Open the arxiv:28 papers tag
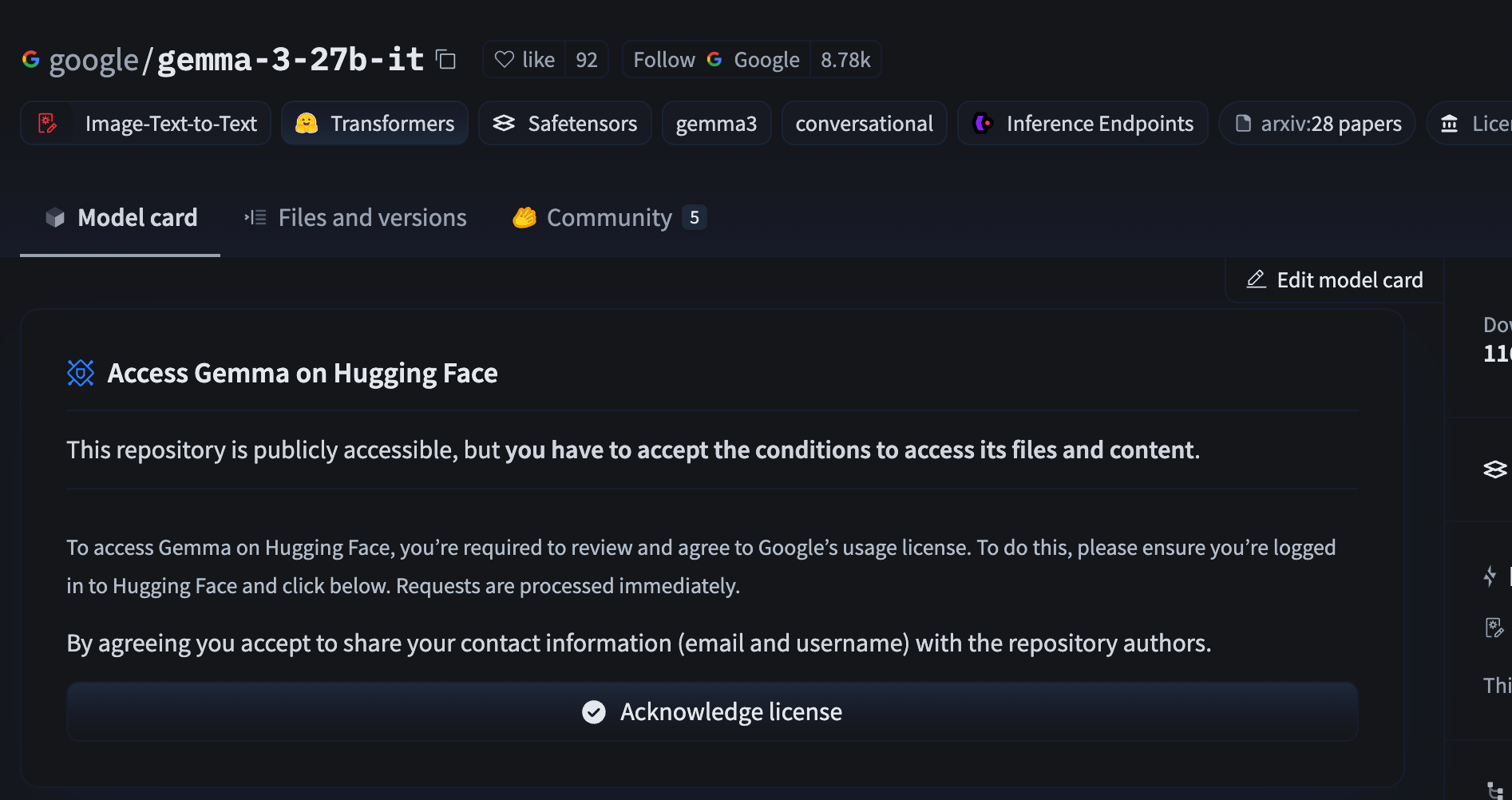Screen dimensions: 1512x800 click(x=1317, y=123)
